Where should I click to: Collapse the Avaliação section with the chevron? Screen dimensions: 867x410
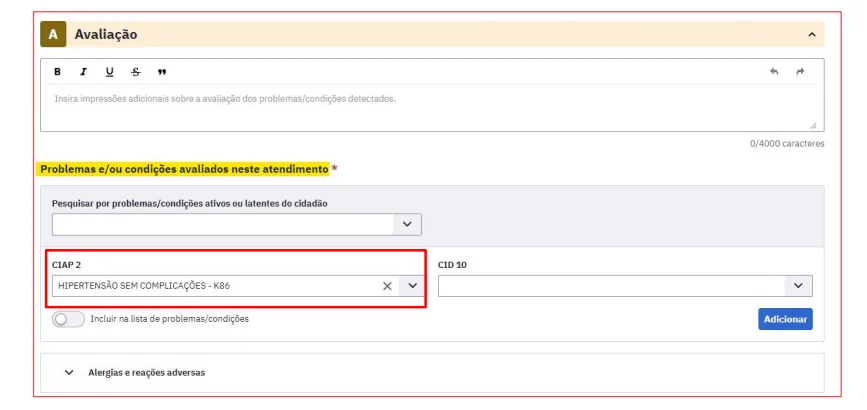tap(812, 34)
